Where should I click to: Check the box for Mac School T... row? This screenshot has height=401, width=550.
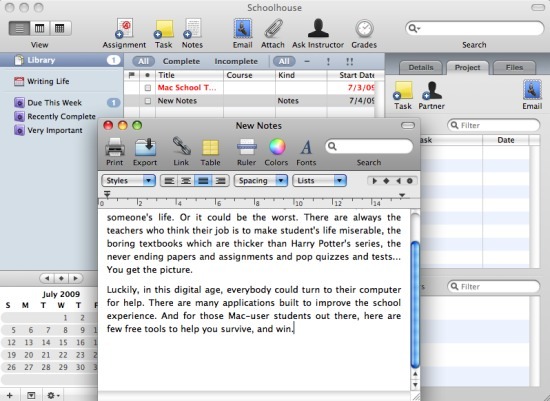(x=148, y=88)
